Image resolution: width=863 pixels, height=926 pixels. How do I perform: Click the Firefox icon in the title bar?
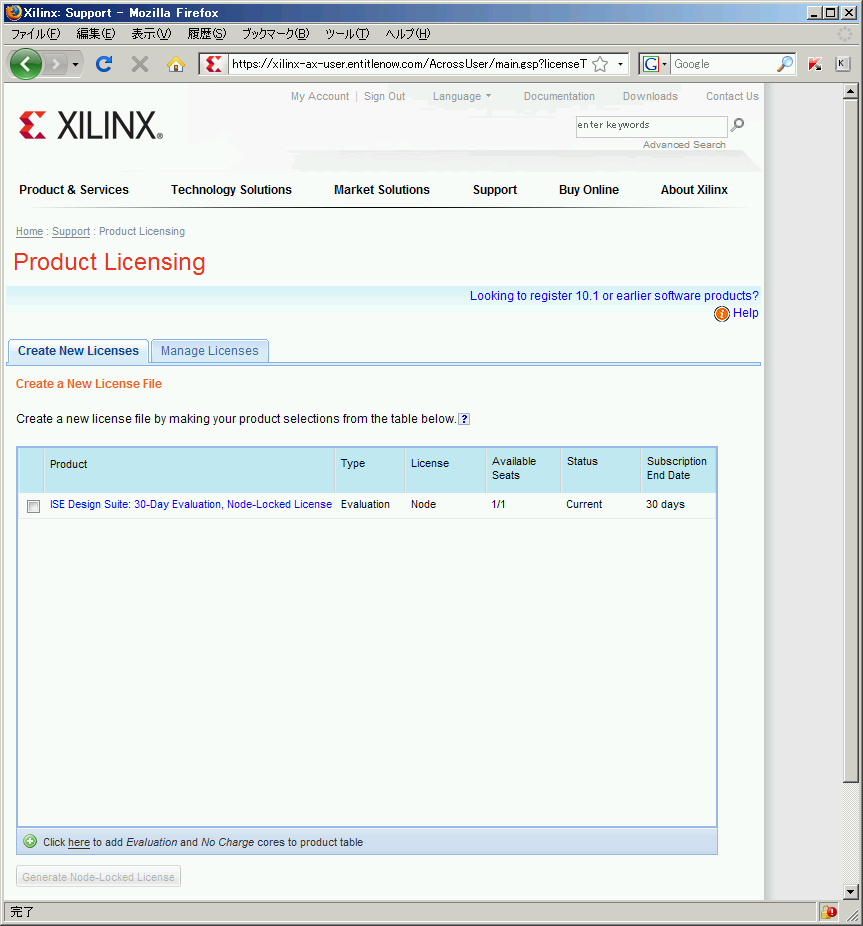pos(13,12)
